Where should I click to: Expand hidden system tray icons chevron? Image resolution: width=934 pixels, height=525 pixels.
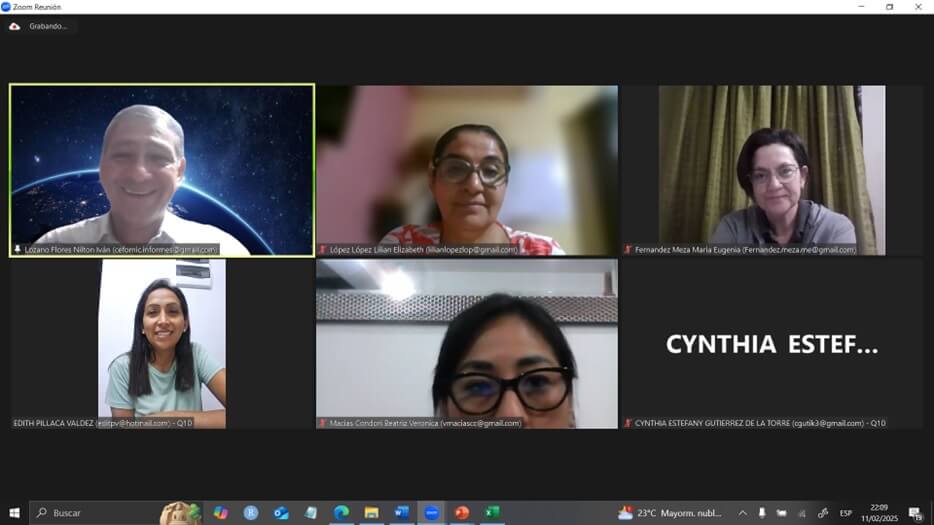pyautogui.click(x=742, y=513)
